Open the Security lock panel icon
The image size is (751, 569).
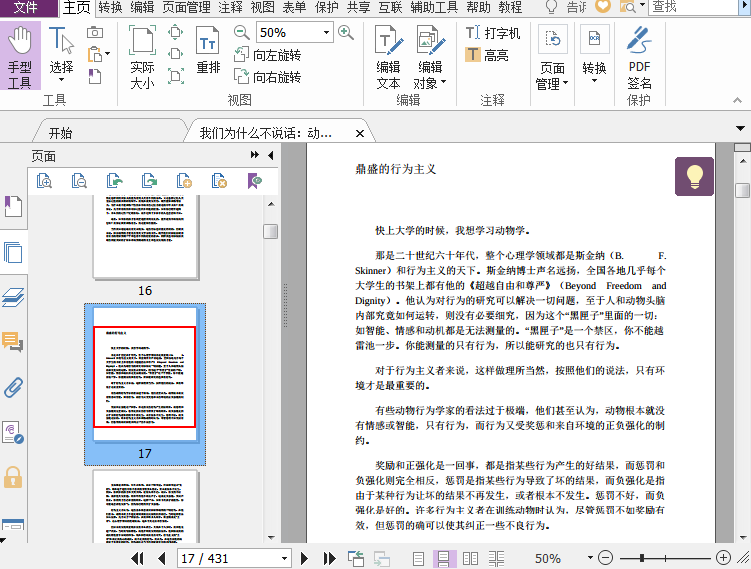tap(13, 477)
